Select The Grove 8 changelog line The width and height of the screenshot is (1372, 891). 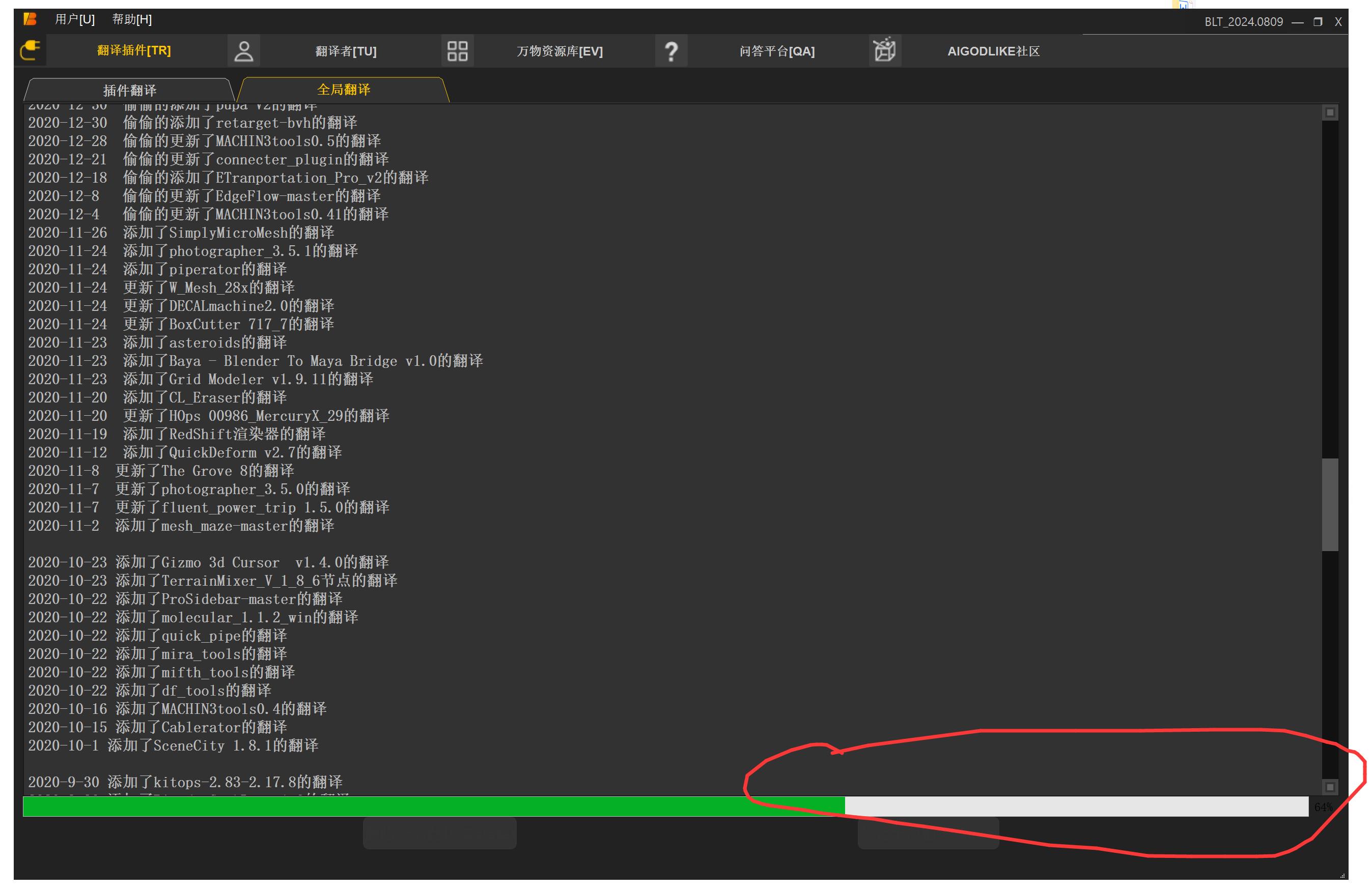click(161, 471)
